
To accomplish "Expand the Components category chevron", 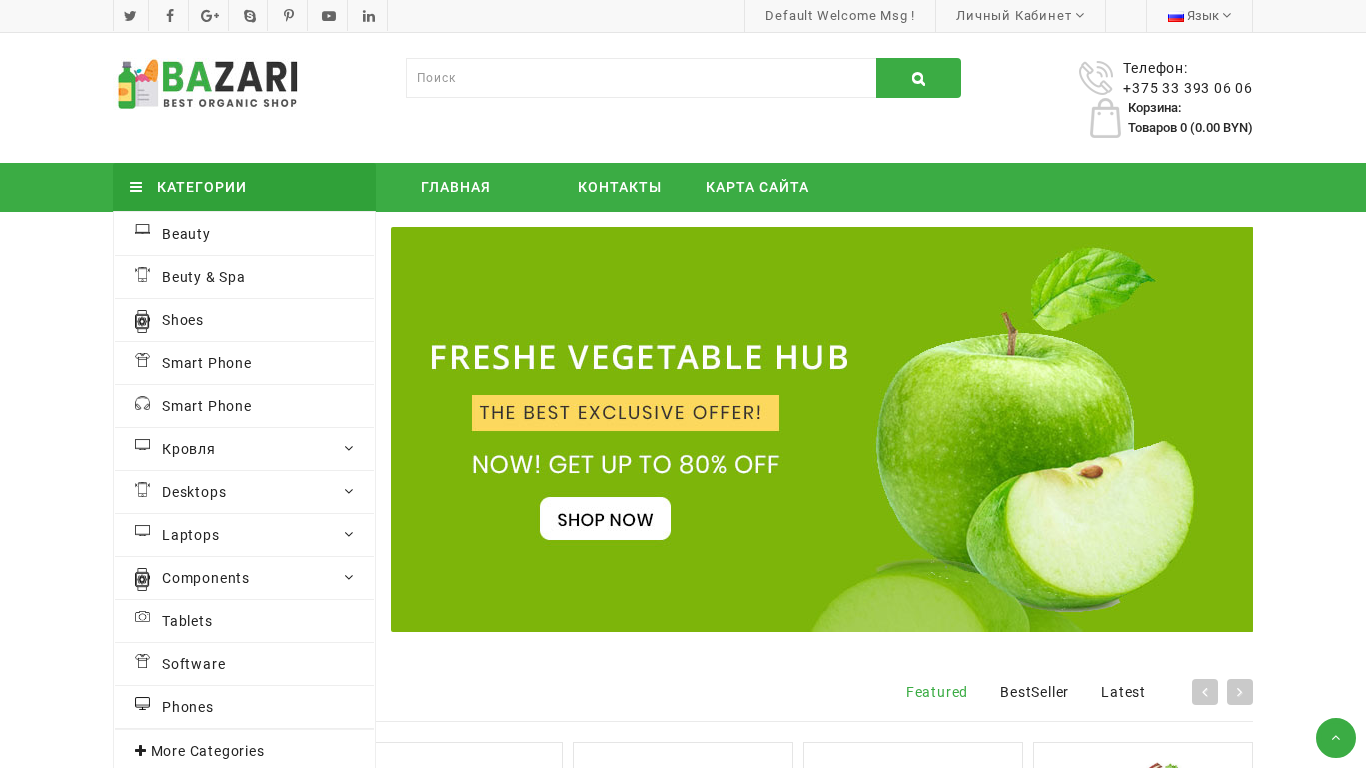I will pos(349,578).
